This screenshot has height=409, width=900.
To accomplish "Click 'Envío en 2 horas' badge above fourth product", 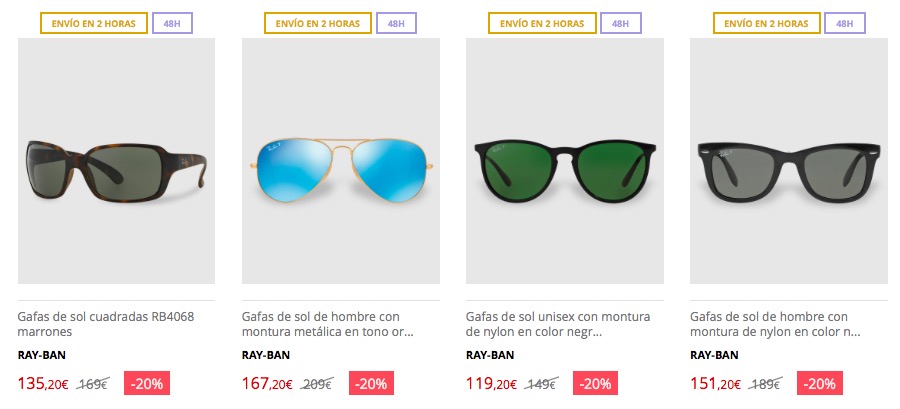I will (x=766, y=24).
